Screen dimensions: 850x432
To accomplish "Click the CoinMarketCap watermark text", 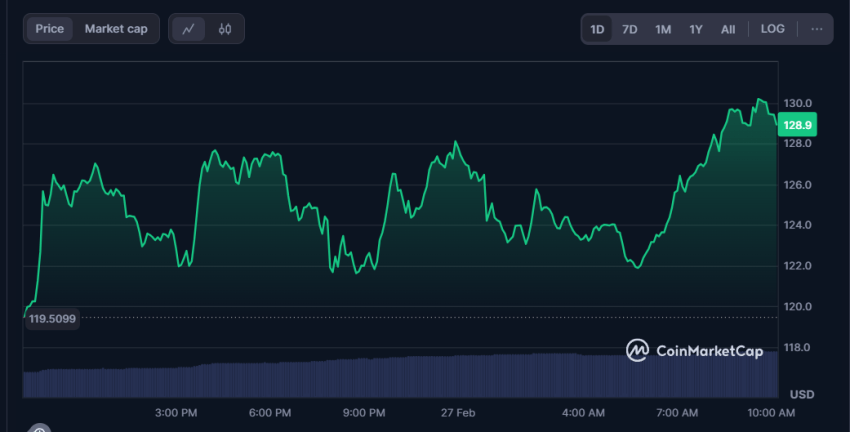I will (709, 350).
